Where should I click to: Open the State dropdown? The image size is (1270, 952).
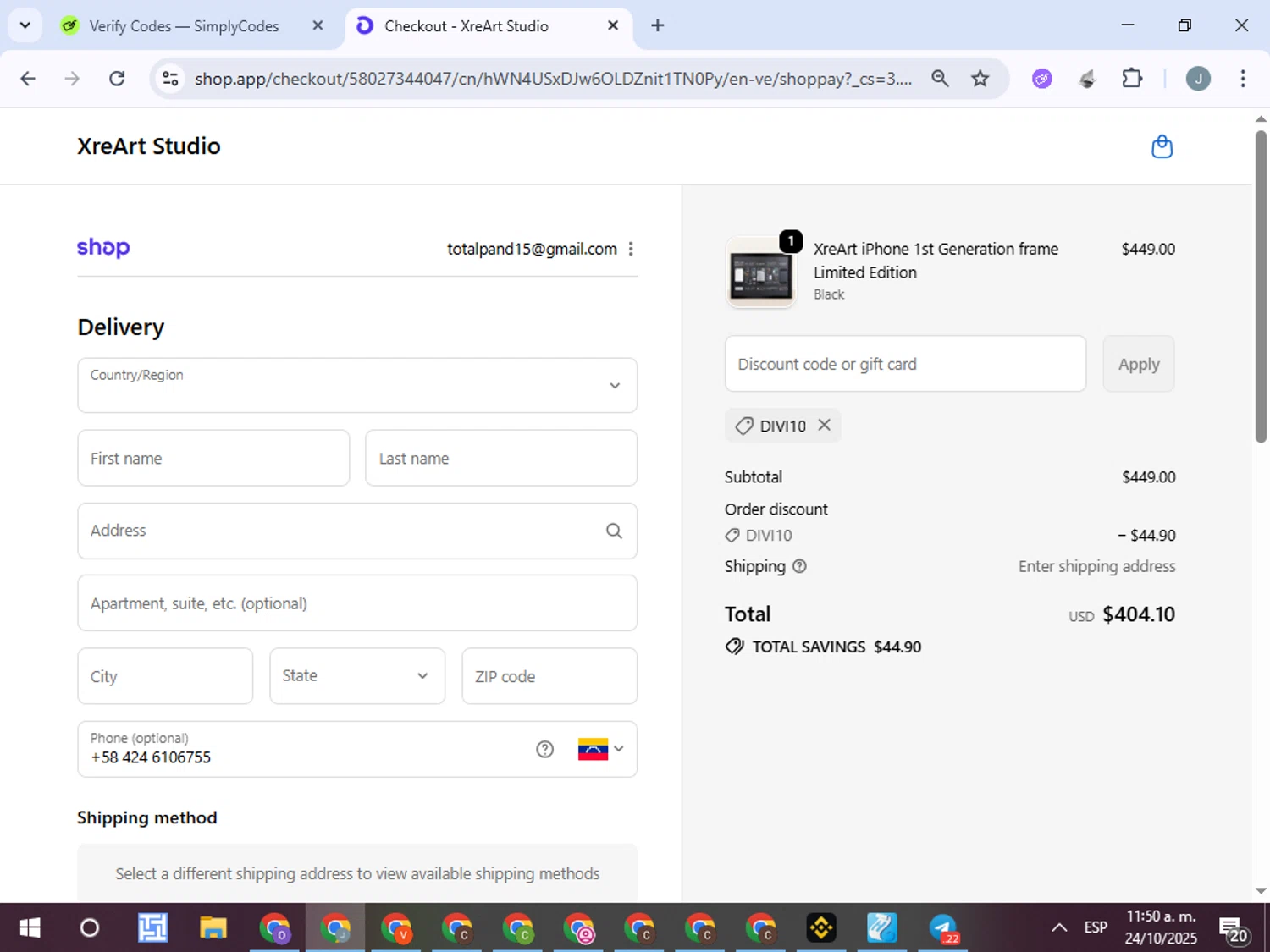tap(357, 675)
